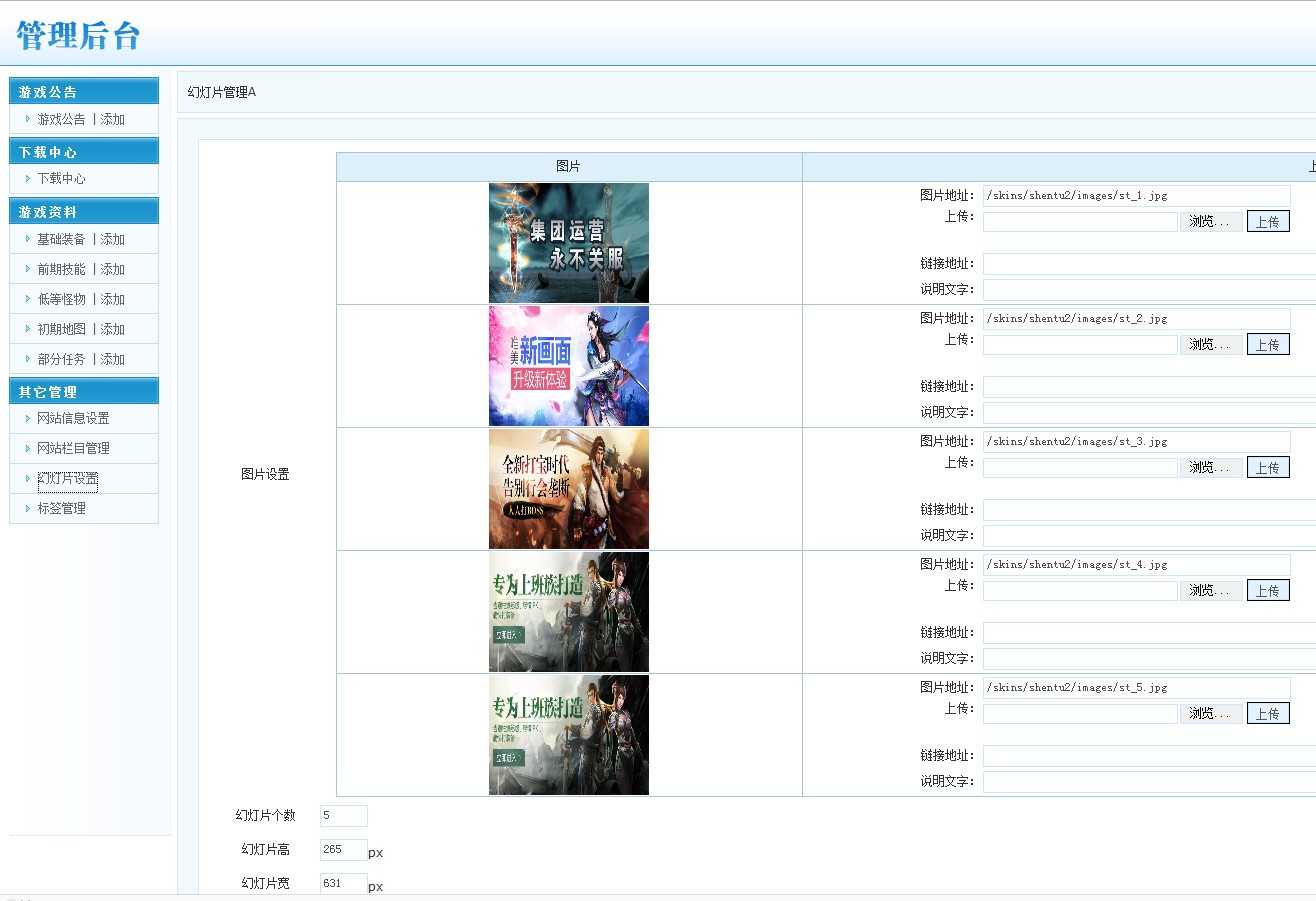Click the arrow icon beside 初期地图
Viewport: 1316px width, 901px height.
(x=28, y=329)
